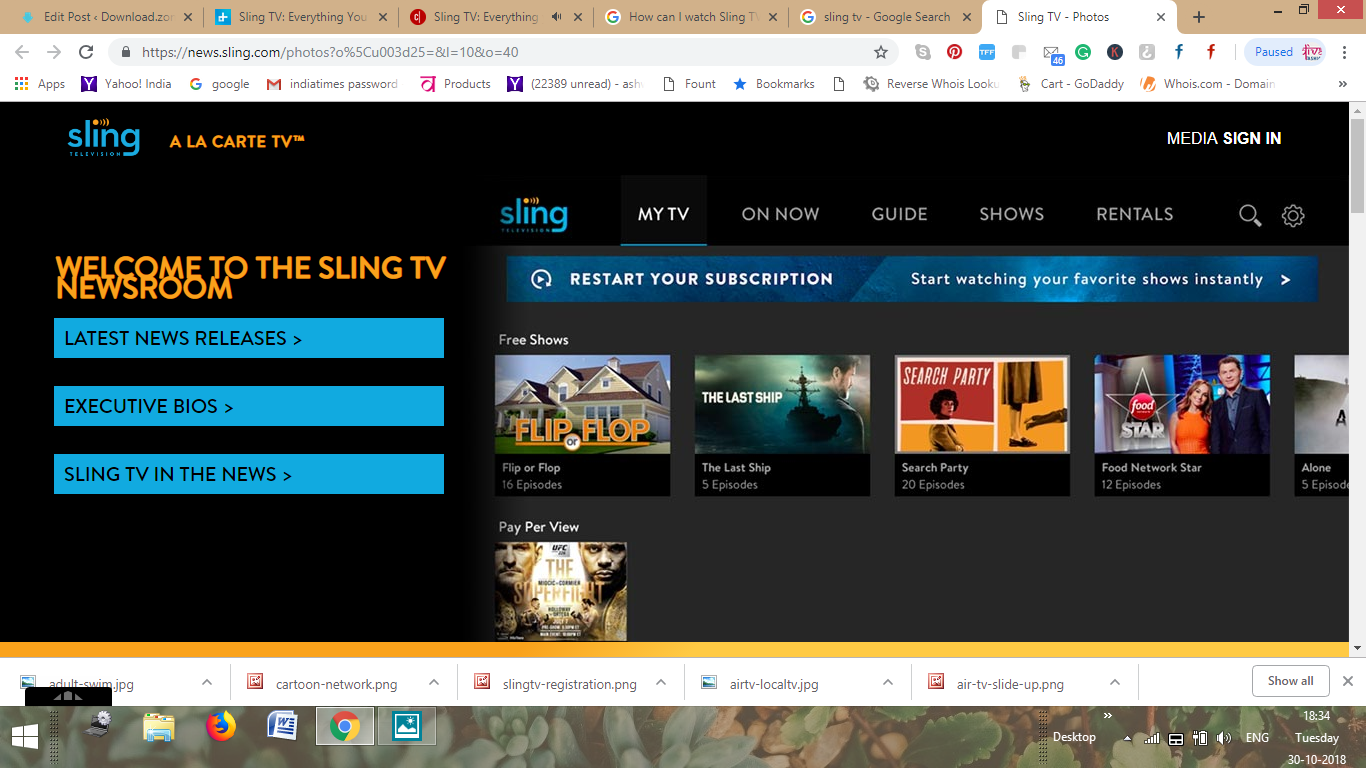Switch to the ON NOW tab

780,214
